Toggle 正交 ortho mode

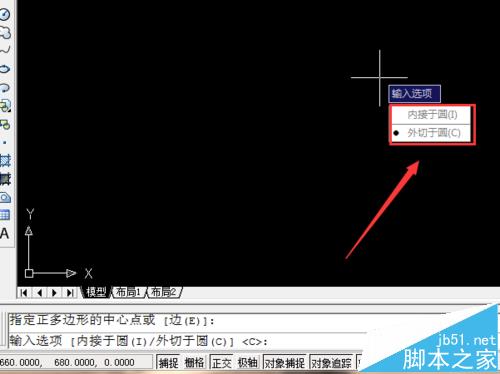[x=222, y=362]
